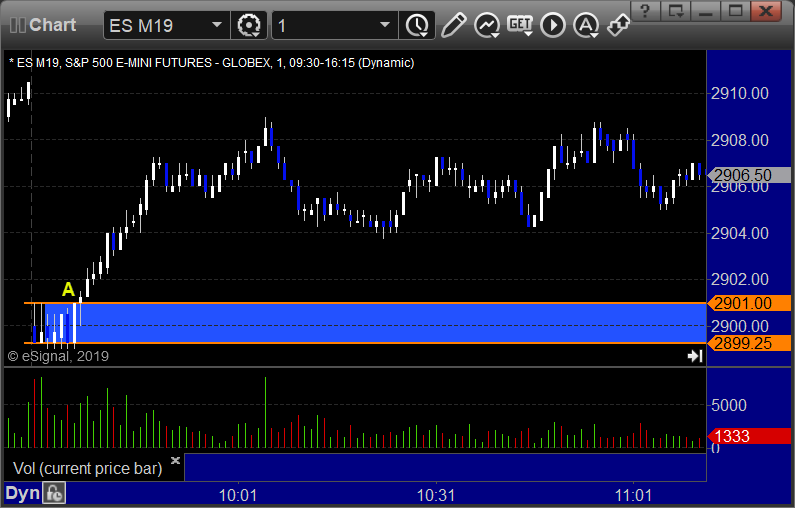Screen dimensions: 795x508
Task: Click the 11:01 time axis label
Action: click(633, 495)
